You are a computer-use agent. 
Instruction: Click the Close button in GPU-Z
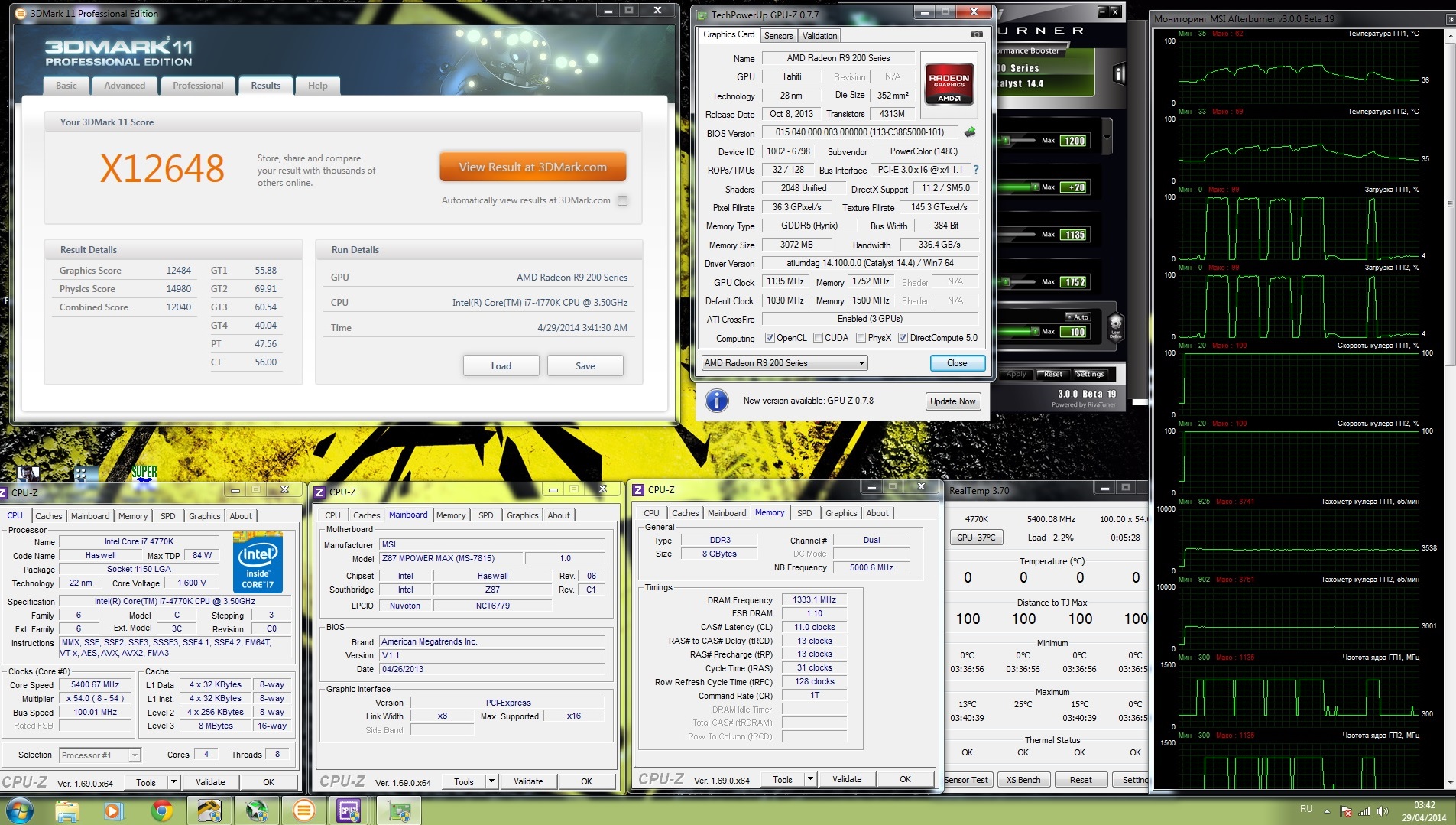(x=957, y=363)
